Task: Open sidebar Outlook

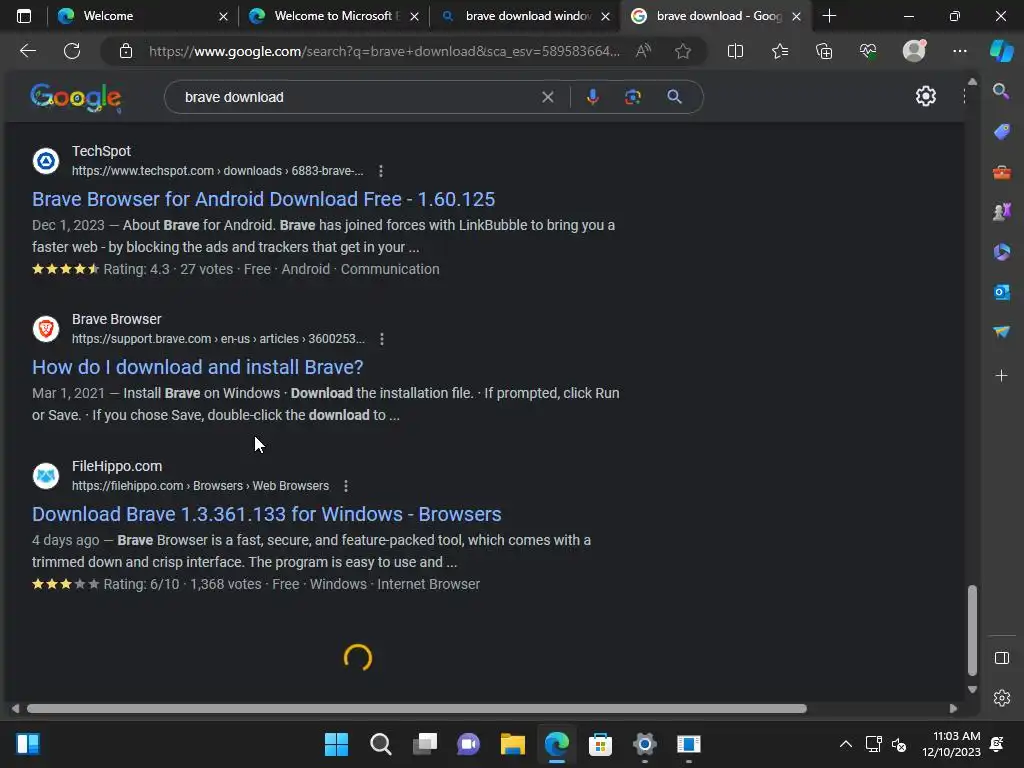Action: [x=1001, y=292]
